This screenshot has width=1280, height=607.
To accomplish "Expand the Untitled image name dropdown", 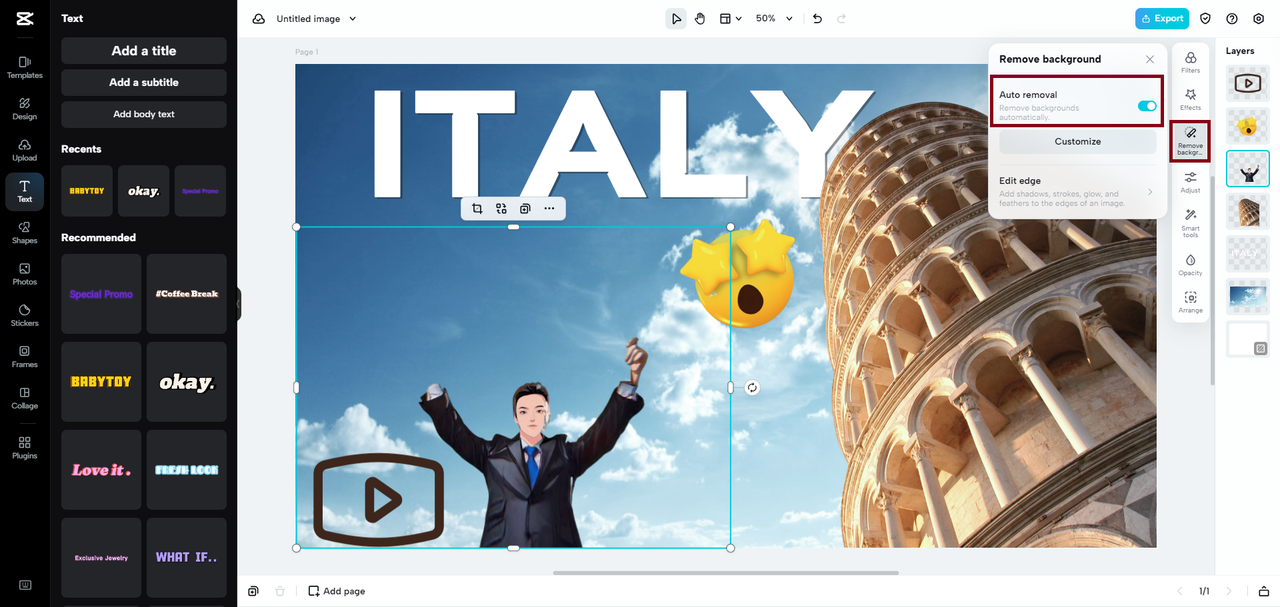I will [352, 19].
